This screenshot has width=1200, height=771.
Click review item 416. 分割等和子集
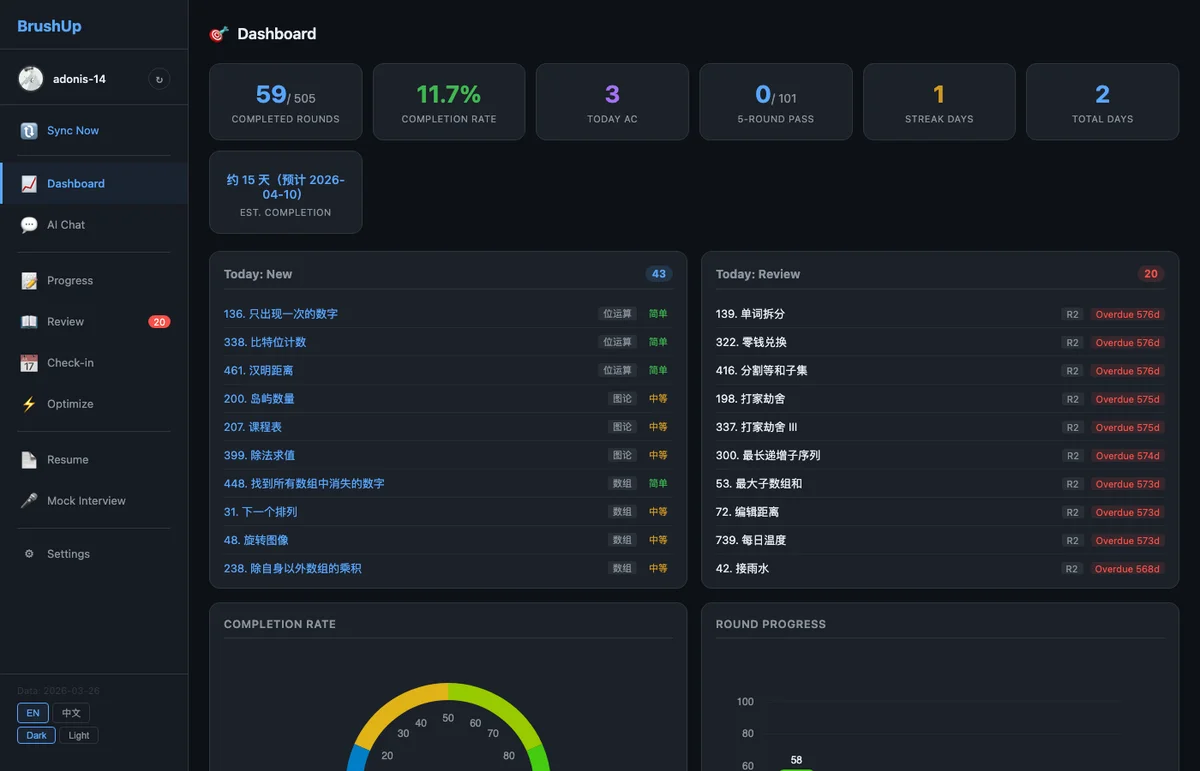click(x=762, y=371)
